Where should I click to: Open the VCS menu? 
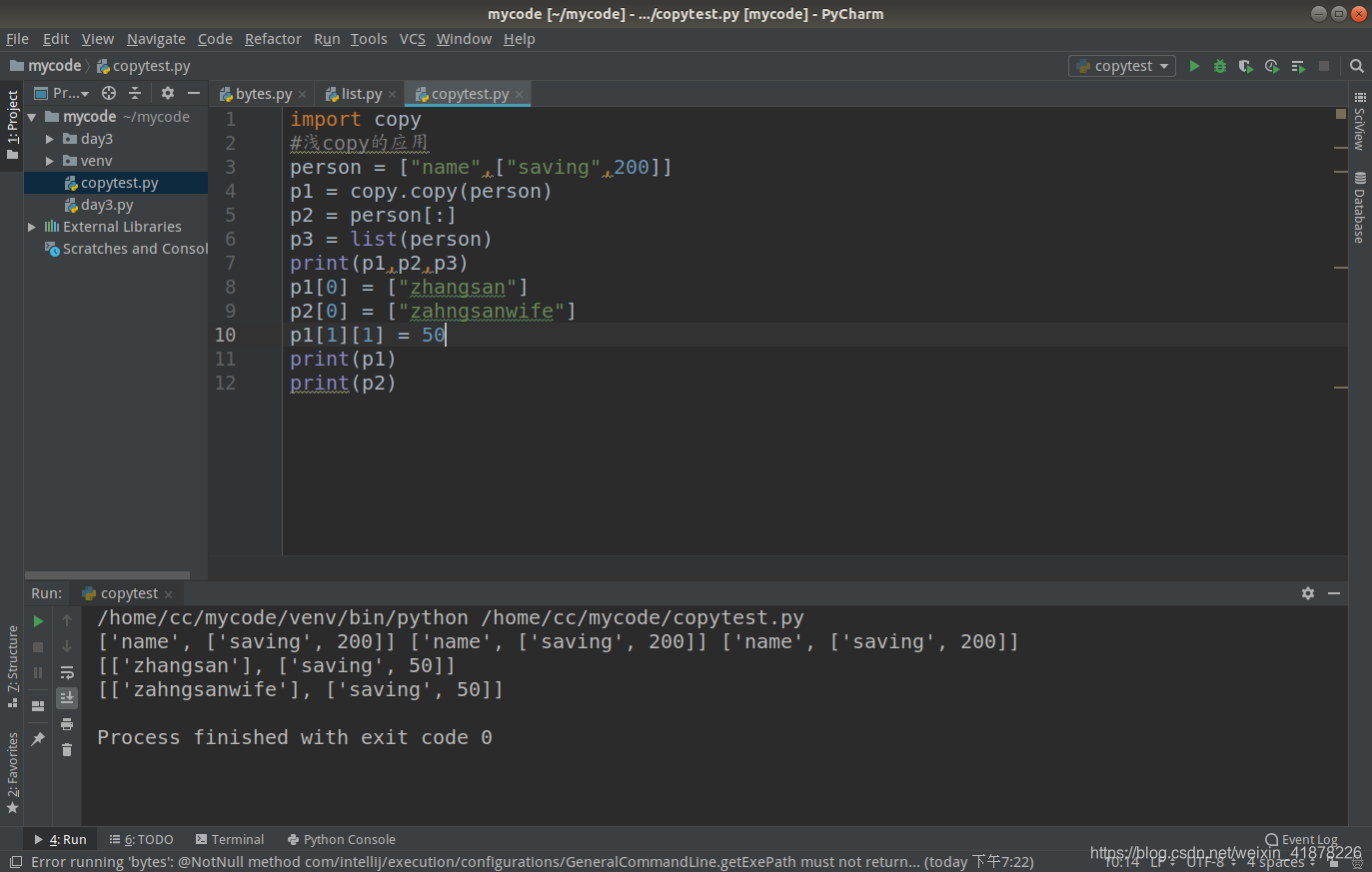pos(413,39)
